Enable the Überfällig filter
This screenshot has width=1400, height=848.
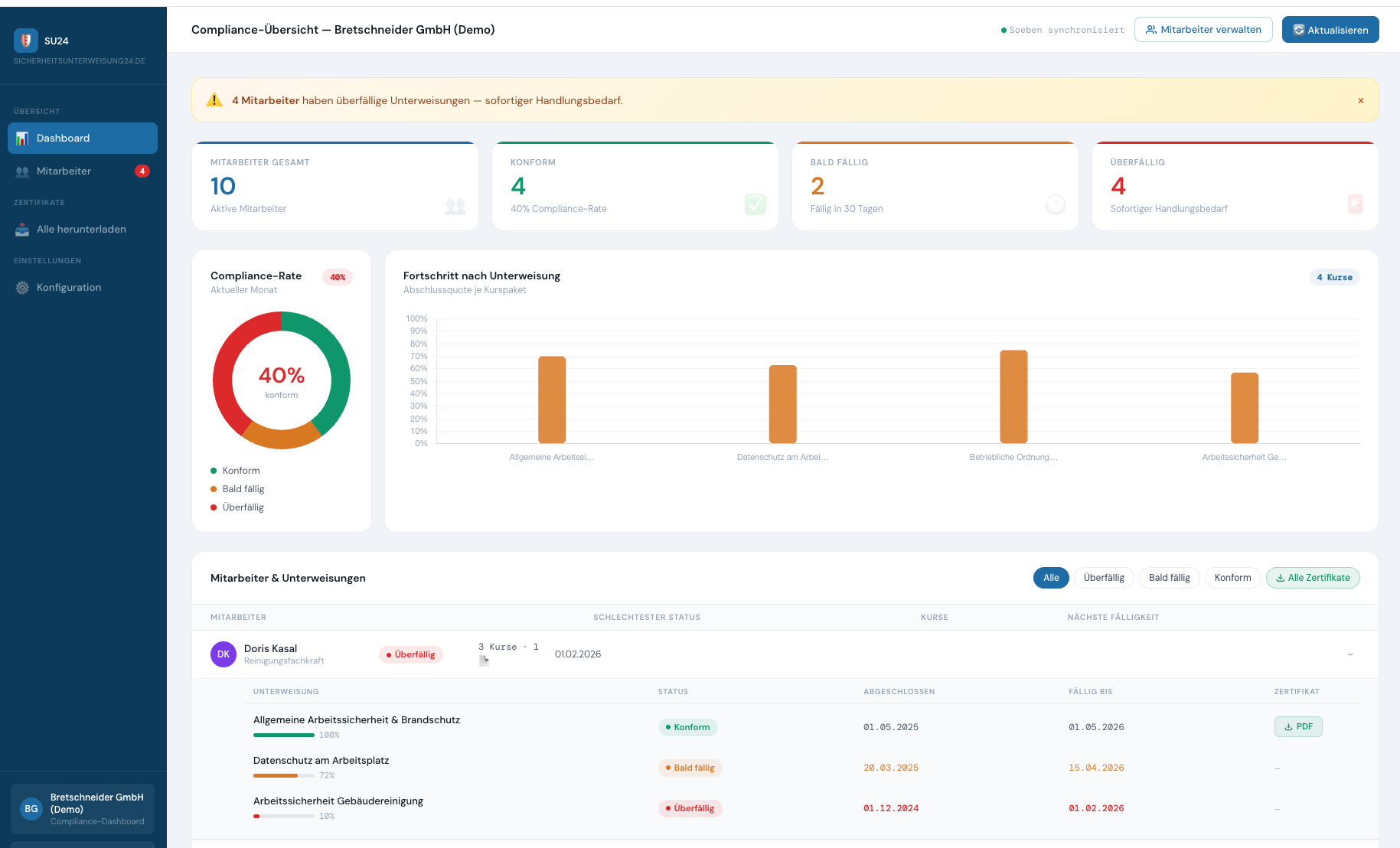[x=1104, y=578]
